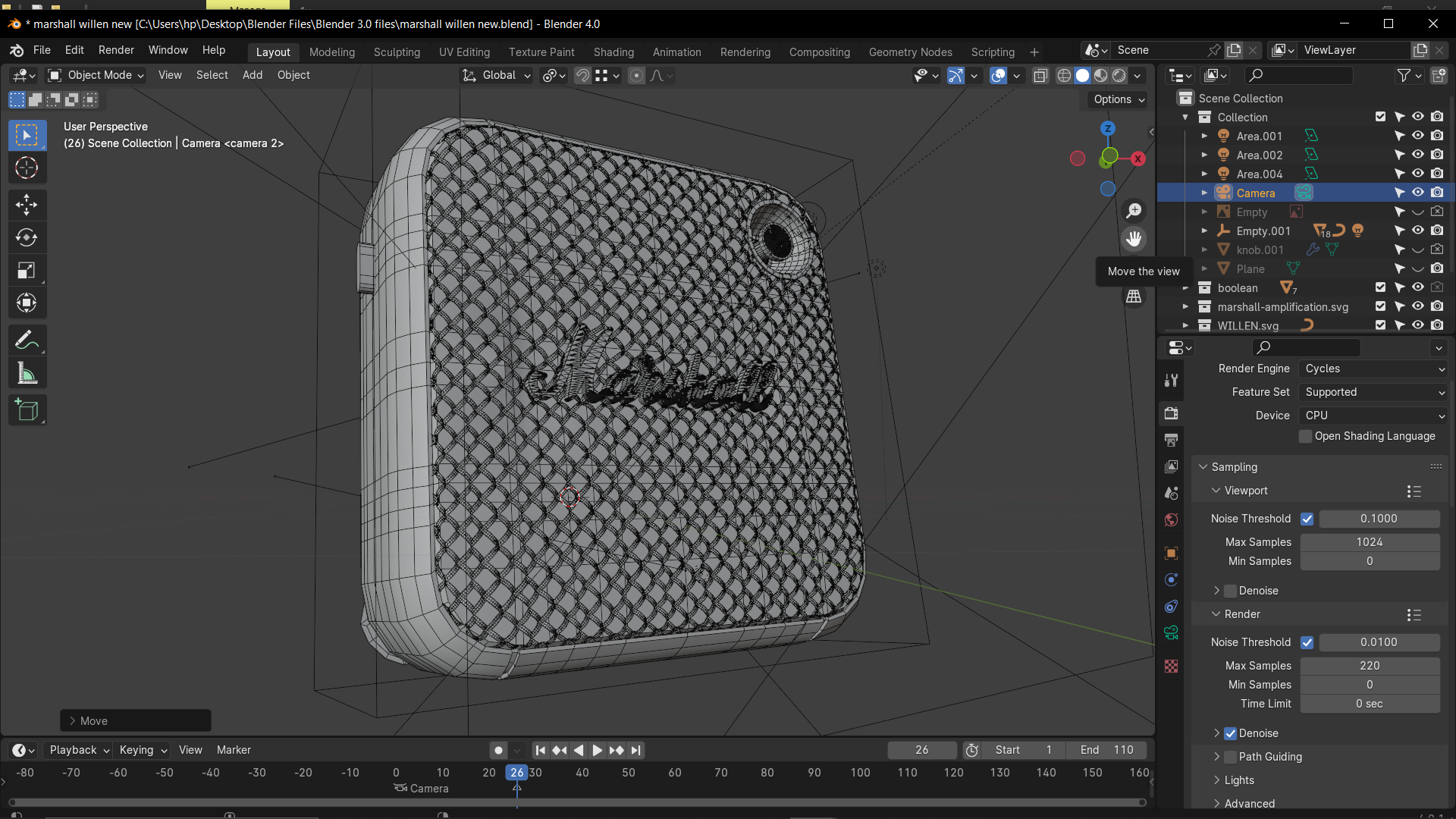Enable Open Shading Language checkbox
1456x819 pixels.
pos(1306,436)
